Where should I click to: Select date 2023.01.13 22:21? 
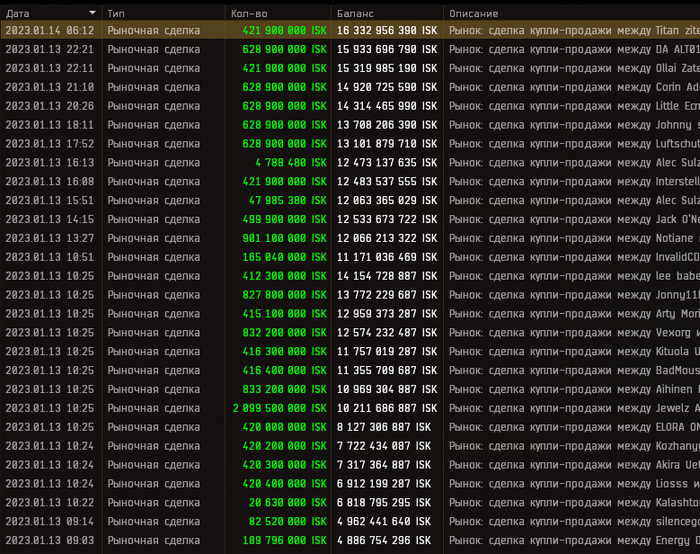coord(50,49)
